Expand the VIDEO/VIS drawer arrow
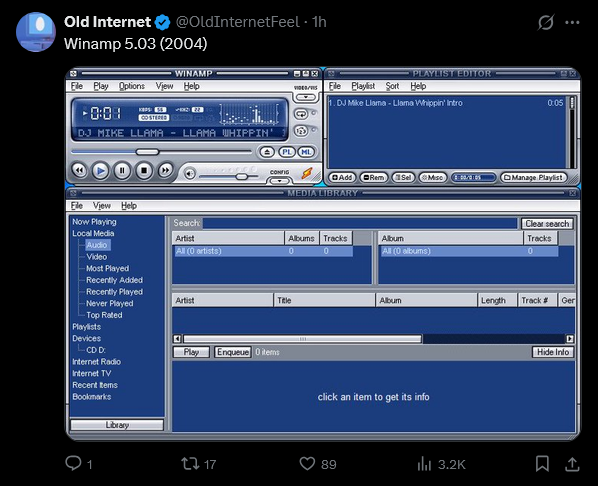Image resolution: width=598 pixels, height=486 pixels. tap(305, 97)
